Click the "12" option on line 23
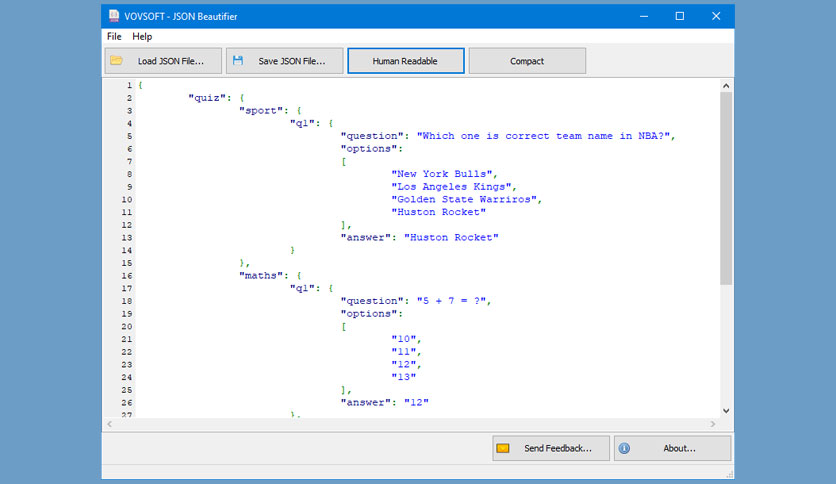Screen dimensions: 836x484 tap(404, 365)
